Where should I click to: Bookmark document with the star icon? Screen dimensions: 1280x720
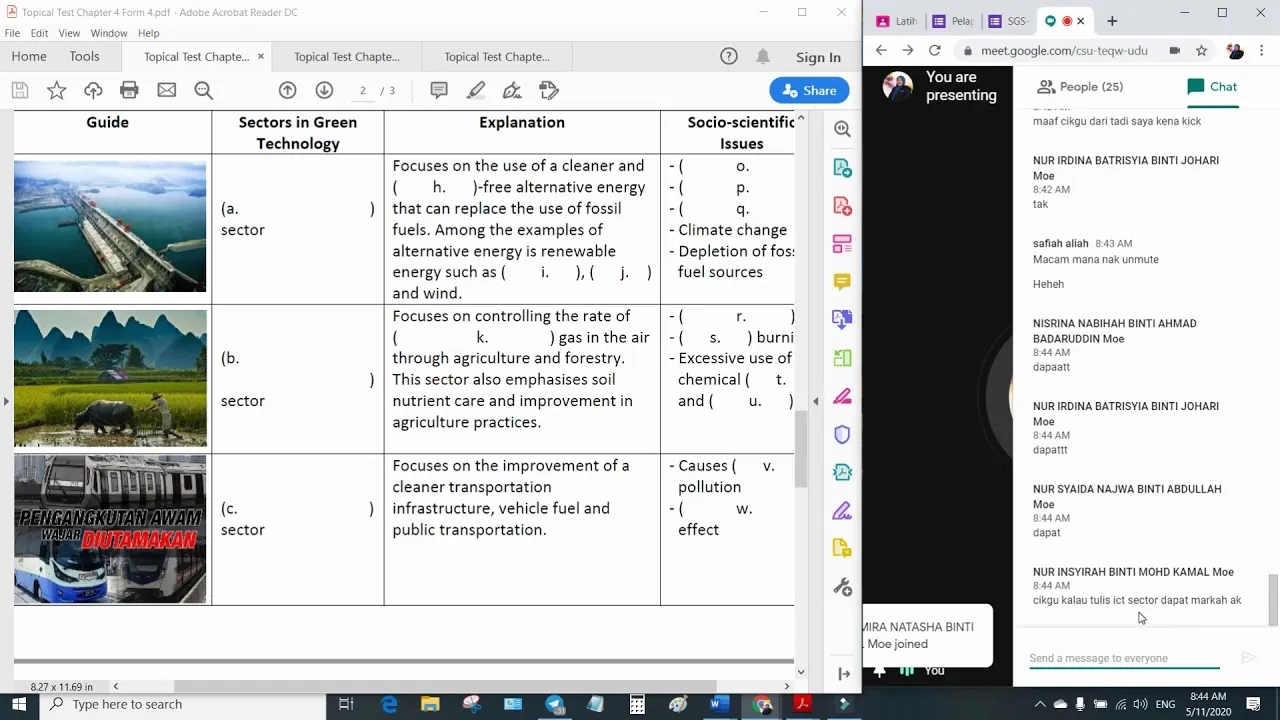[57, 90]
